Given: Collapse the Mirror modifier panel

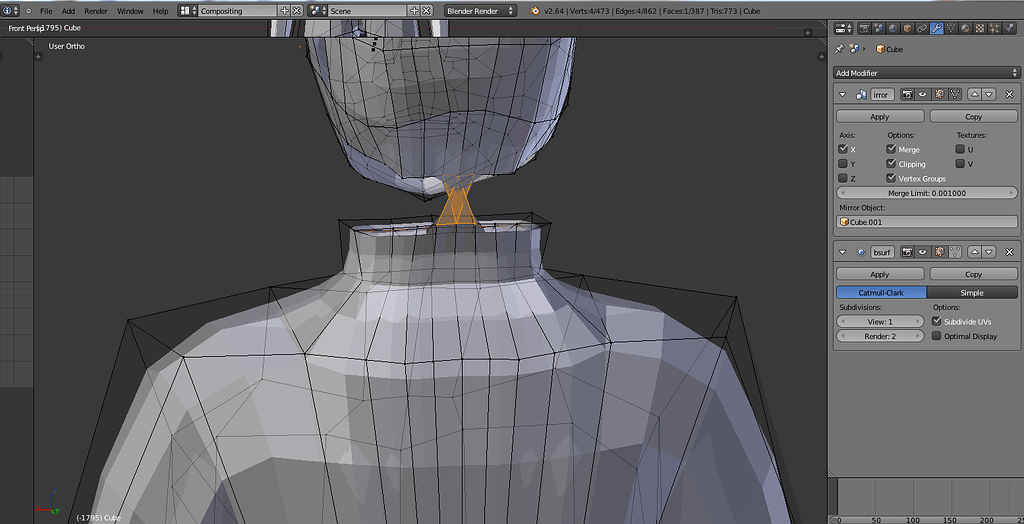Looking at the screenshot, I should coord(842,95).
